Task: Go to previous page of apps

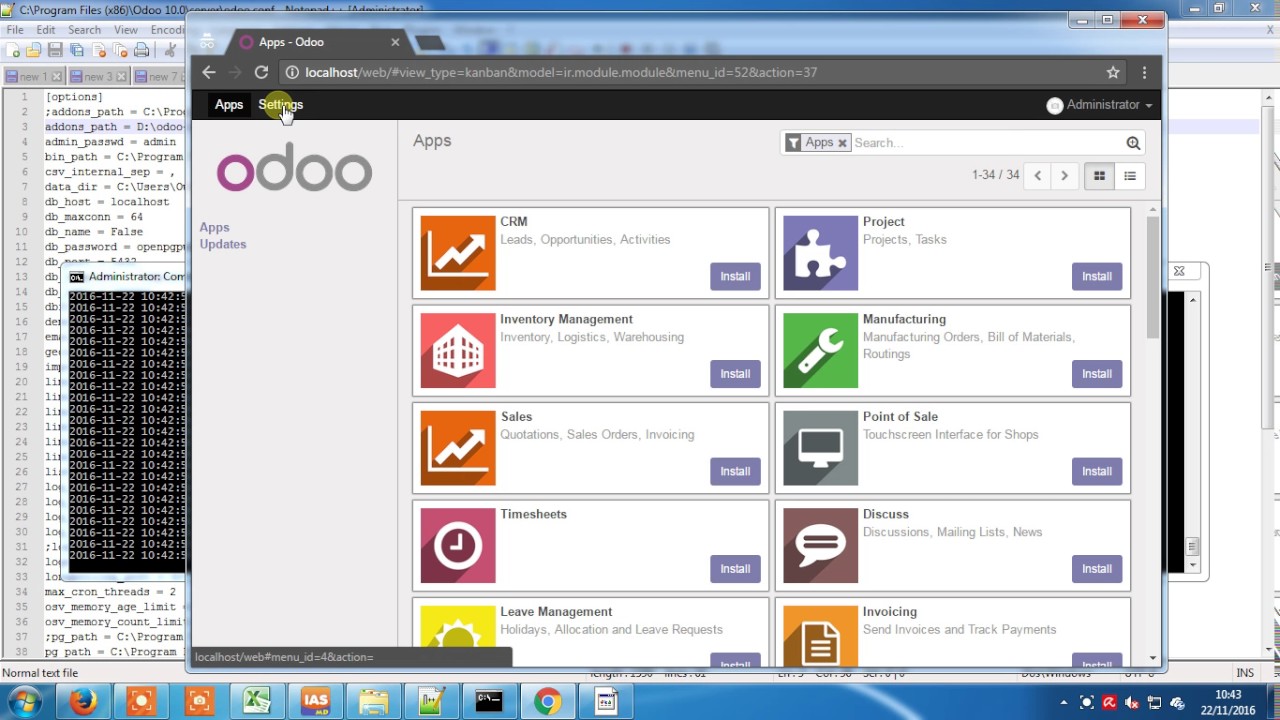Action: click(x=1037, y=176)
